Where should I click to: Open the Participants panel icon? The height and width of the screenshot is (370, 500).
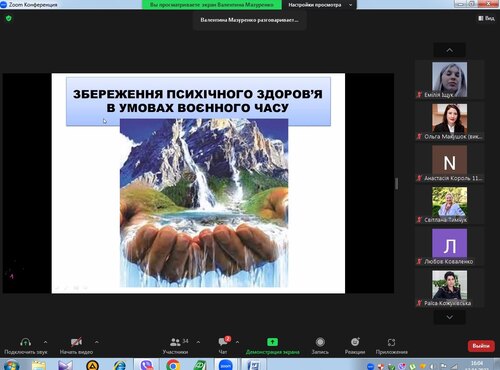[x=175, y=342]
